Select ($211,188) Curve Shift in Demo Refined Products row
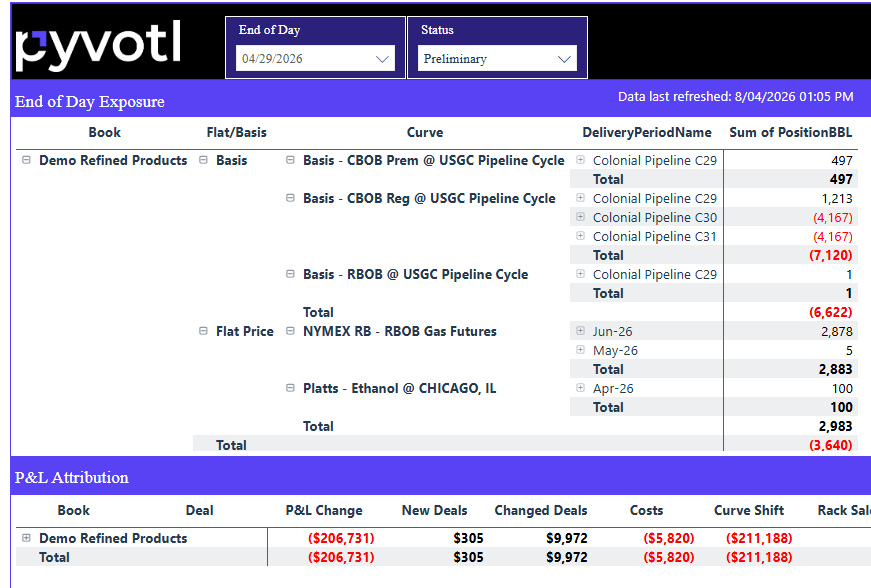871x588 pixels. 759,538
